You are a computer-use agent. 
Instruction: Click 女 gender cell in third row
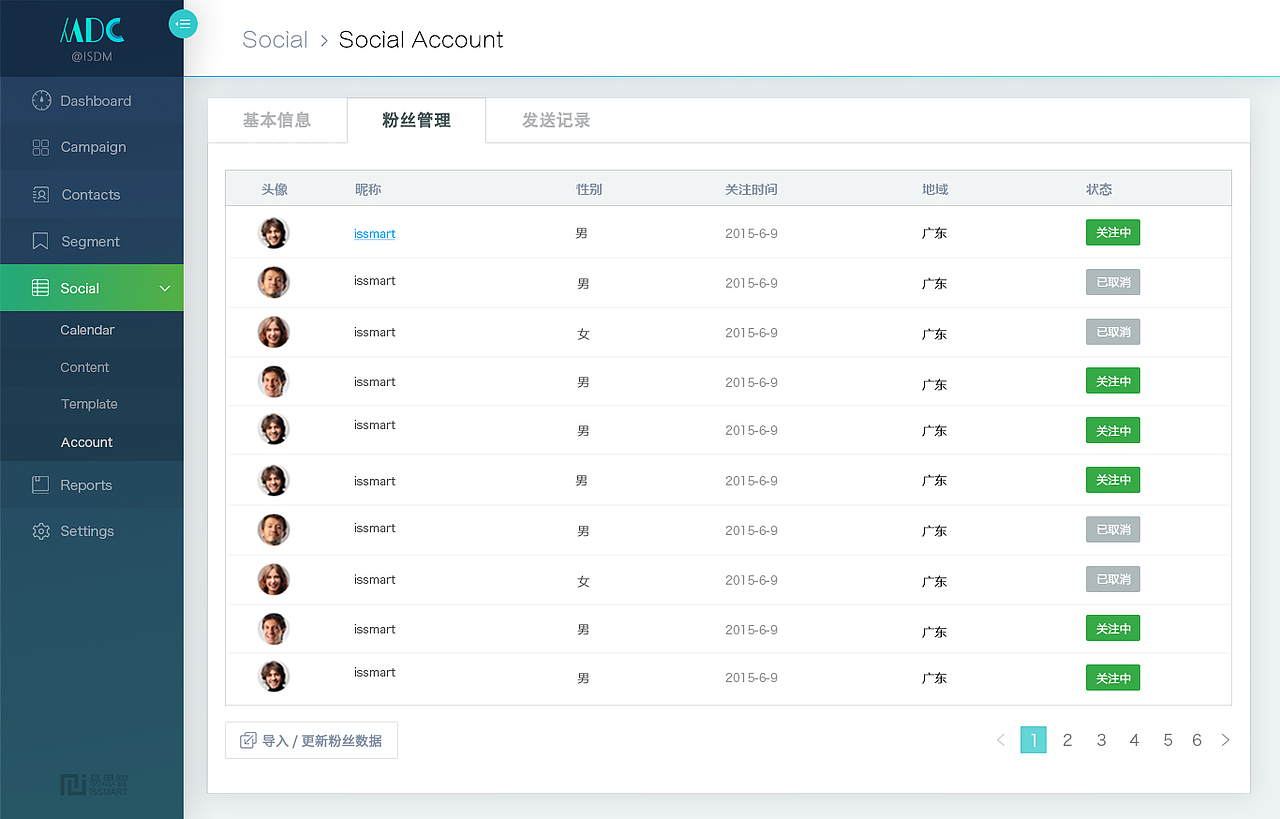click(x=583, y=334)
